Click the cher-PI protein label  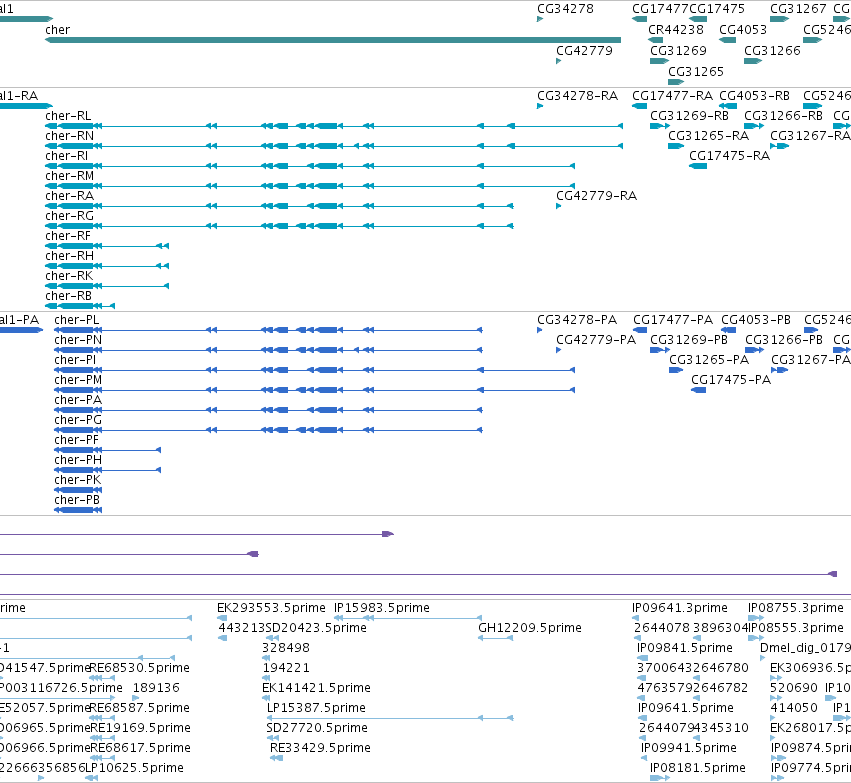(x=75, y=360)
